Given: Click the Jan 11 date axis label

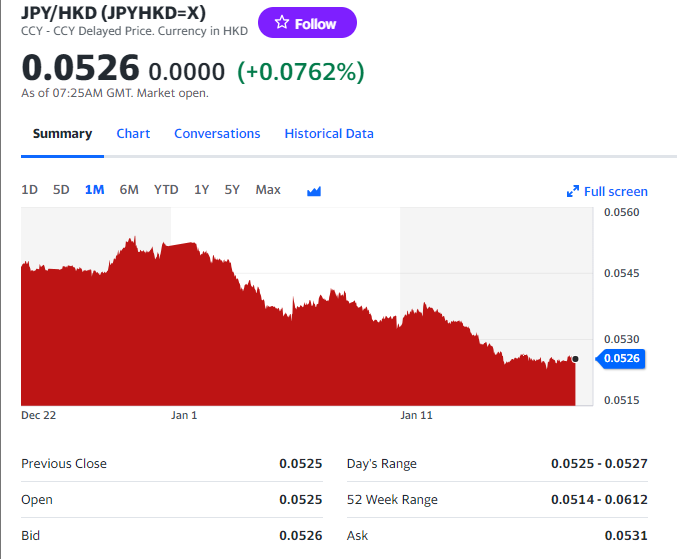Looking at the screenshot, I should coord(416,414).
